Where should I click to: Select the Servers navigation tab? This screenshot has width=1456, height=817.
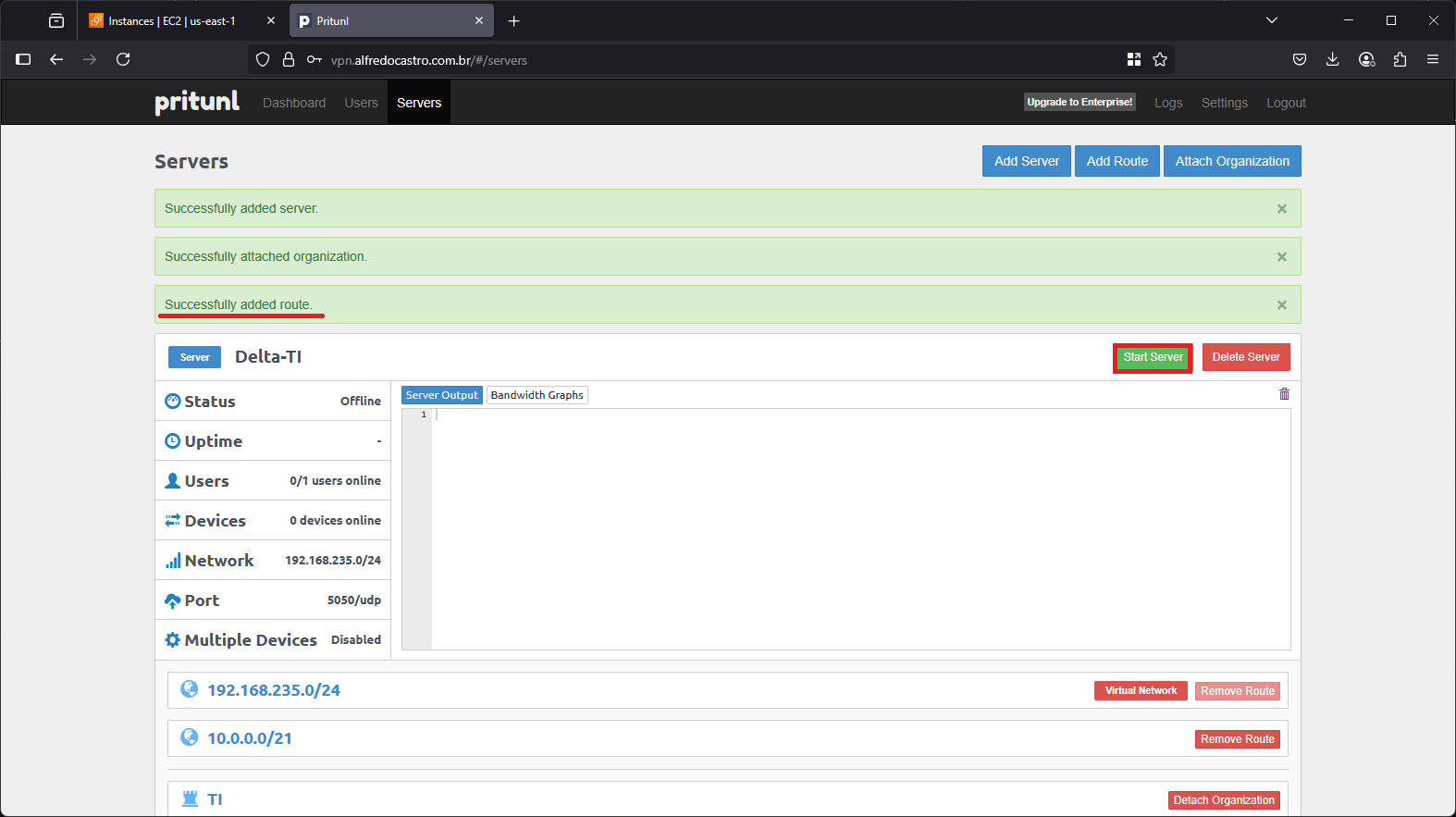coord(419,103)
